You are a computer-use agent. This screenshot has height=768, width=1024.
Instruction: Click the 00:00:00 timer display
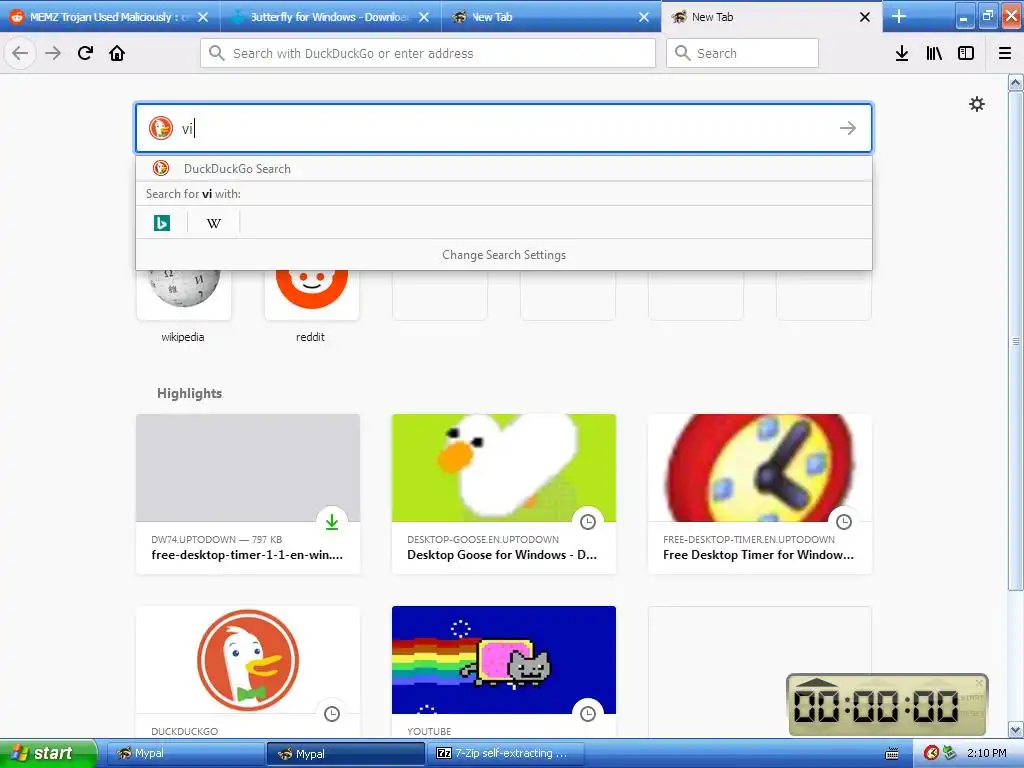coord(875,707)
